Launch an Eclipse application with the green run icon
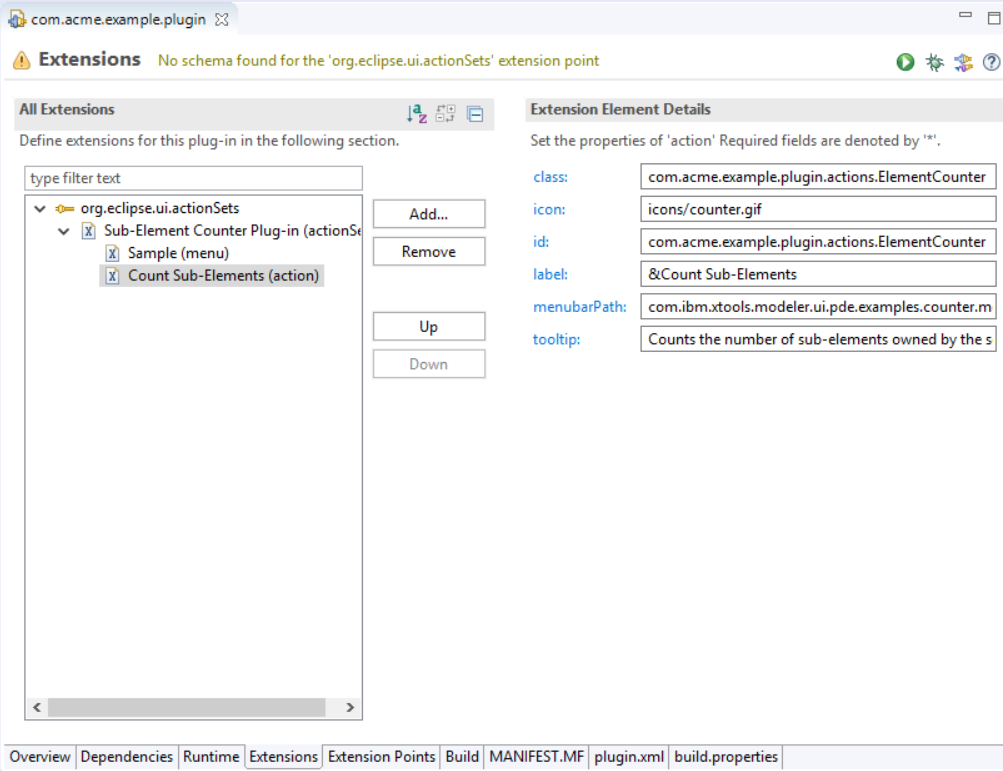The height and width of the screenshot is (771, 1003). [905, 62]
